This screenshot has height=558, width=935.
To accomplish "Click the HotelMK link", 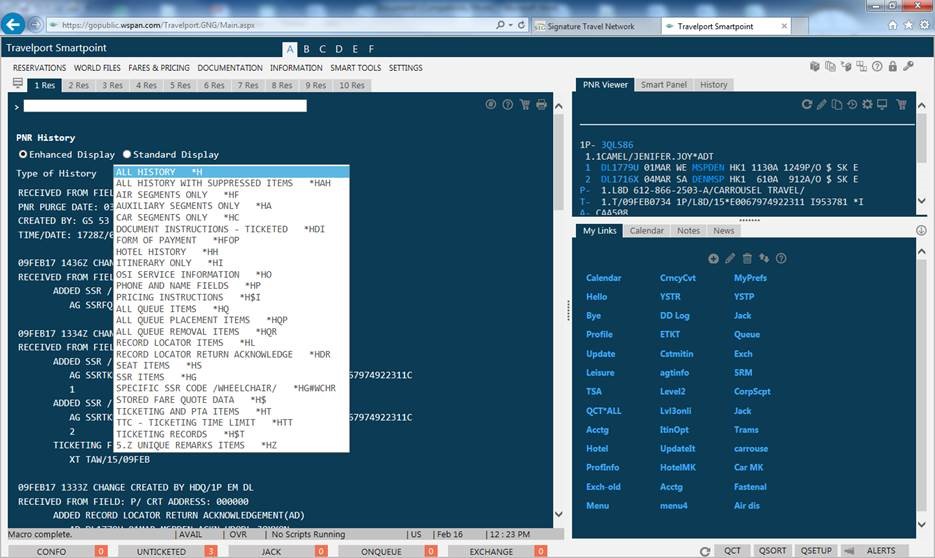I will [678, 467].
